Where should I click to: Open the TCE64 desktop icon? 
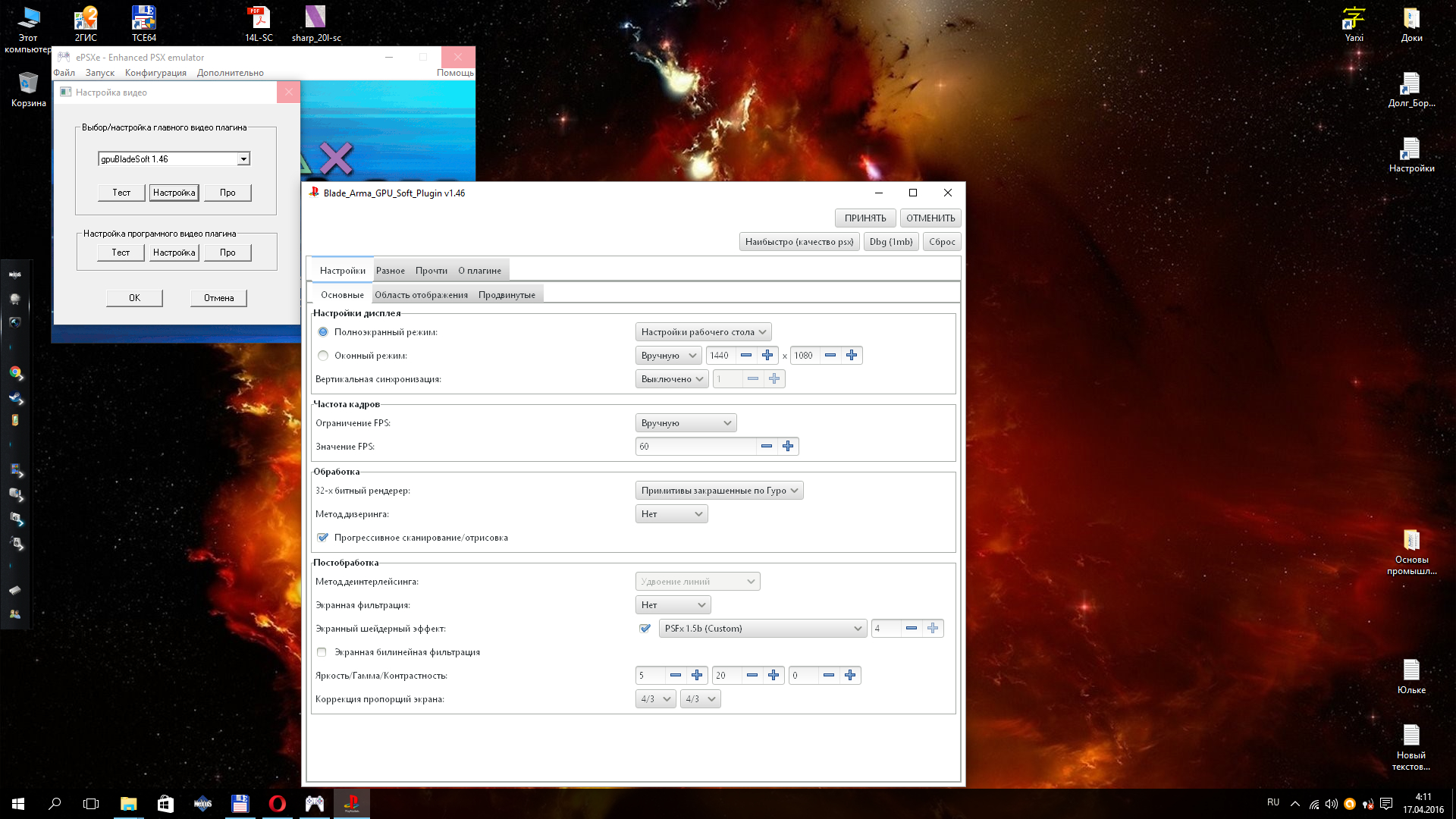pos(144,24)
